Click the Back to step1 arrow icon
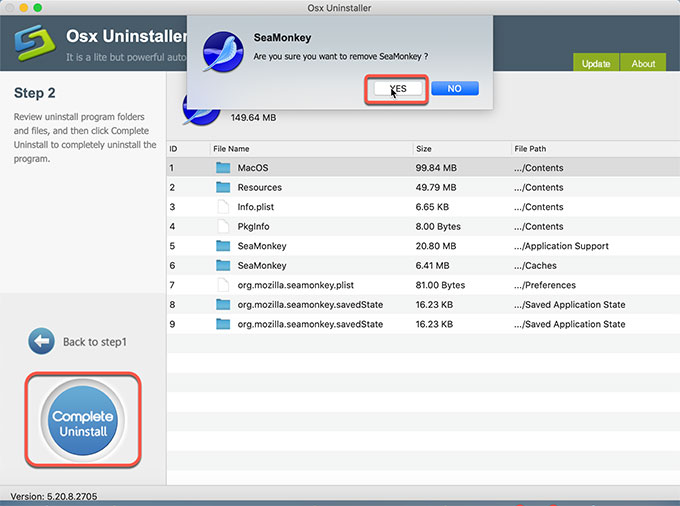680x506 pixels. pos(41,341)
